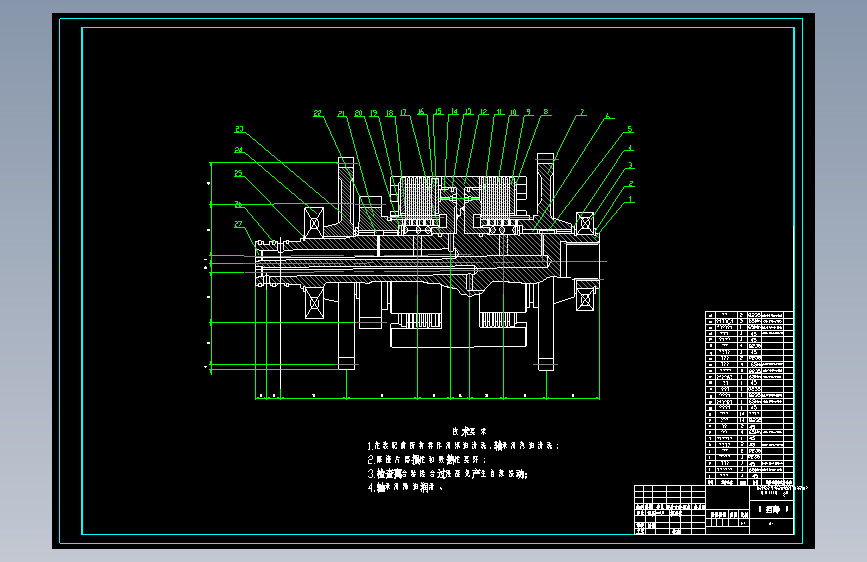
Task: Click callout number 14
Action: [x=455, y=112]
